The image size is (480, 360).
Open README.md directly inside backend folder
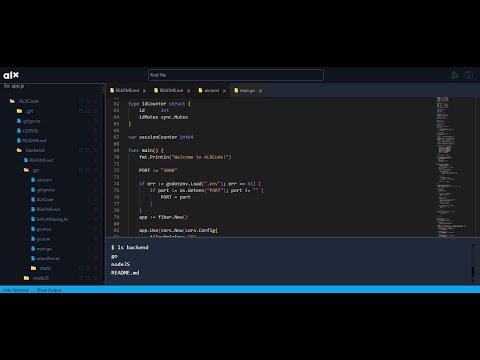click(x=39, y=160)
